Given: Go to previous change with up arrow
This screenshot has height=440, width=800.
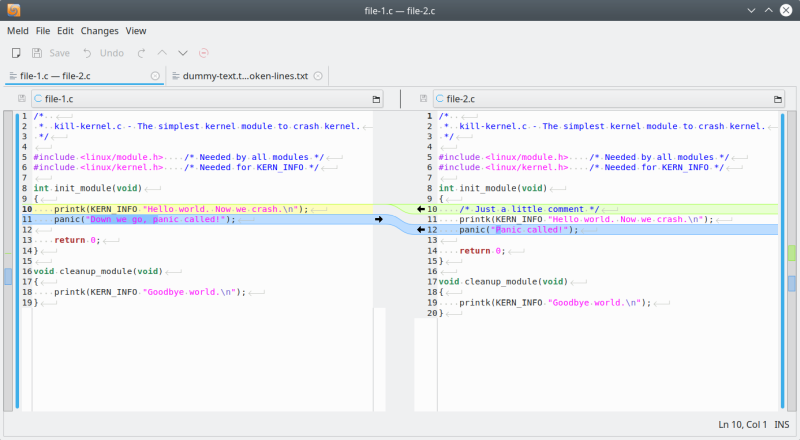Looking at the screenshot, I should (x=163, y=53).
